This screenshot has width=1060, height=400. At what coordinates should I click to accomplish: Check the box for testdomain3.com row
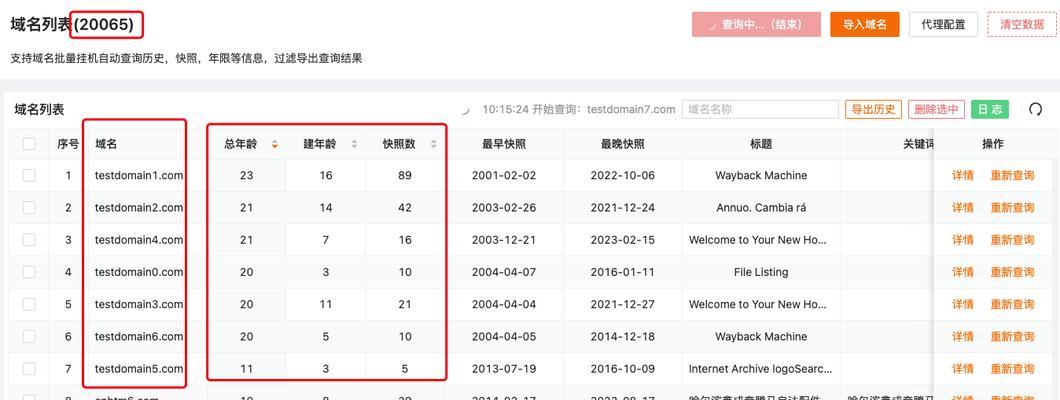[x=29, y=305]
